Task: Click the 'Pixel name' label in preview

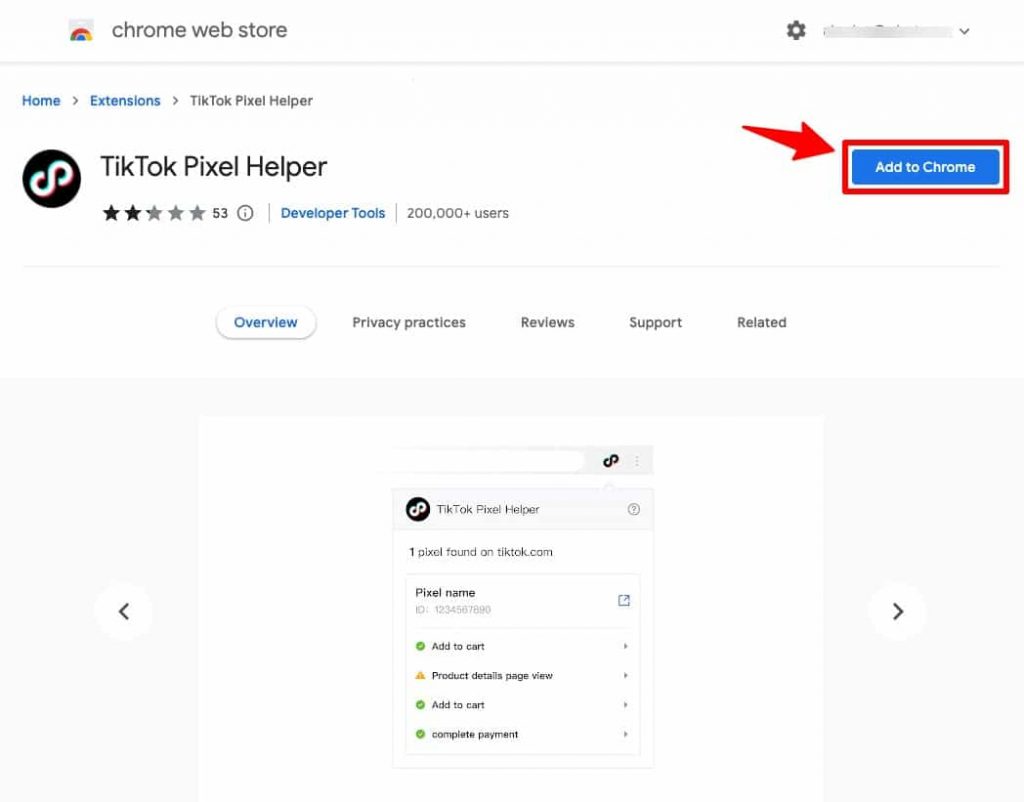Action: pyautogui.click(x=445, y=592)
